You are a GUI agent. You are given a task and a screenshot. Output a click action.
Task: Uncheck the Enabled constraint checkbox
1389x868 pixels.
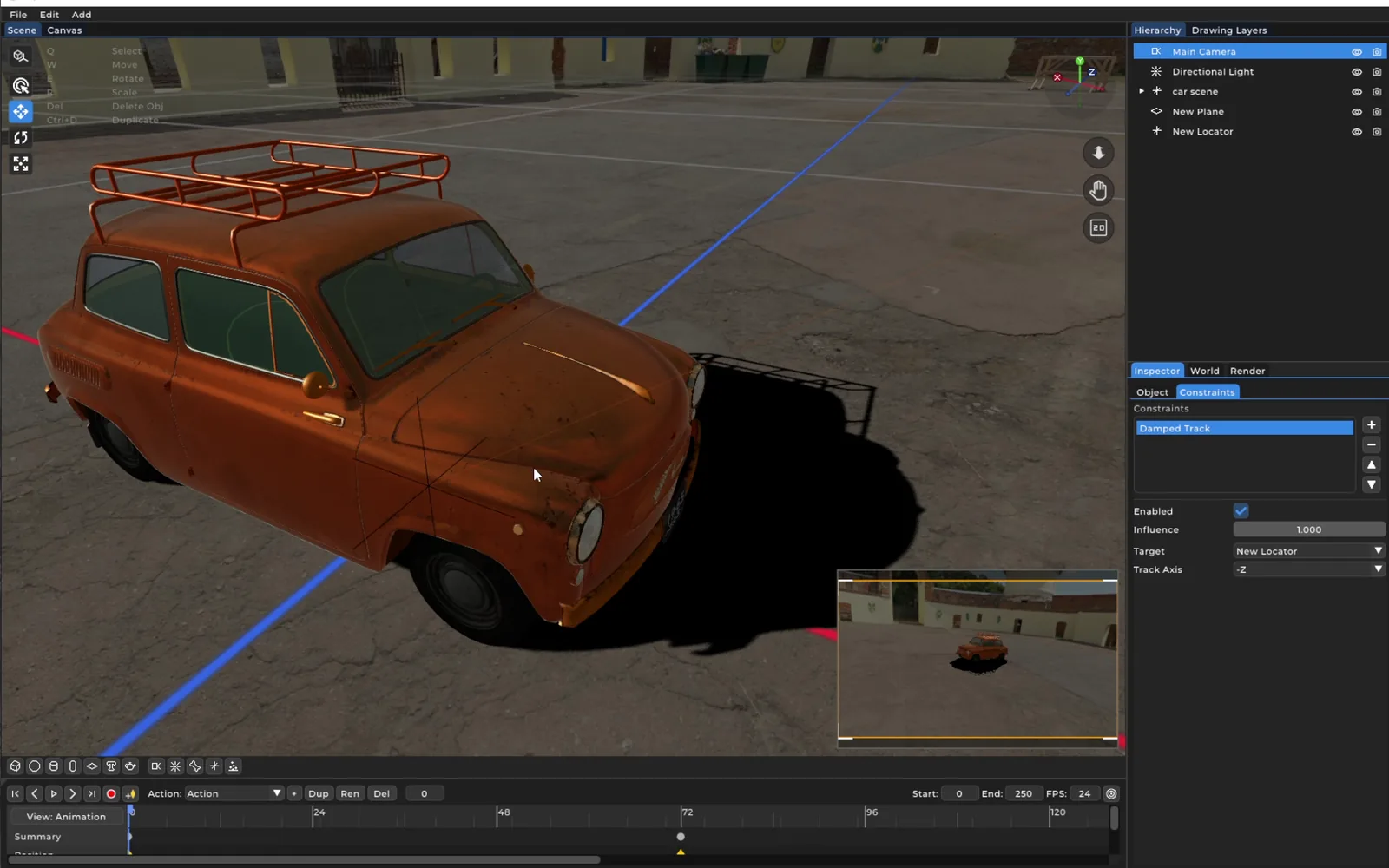[1241, 510]
